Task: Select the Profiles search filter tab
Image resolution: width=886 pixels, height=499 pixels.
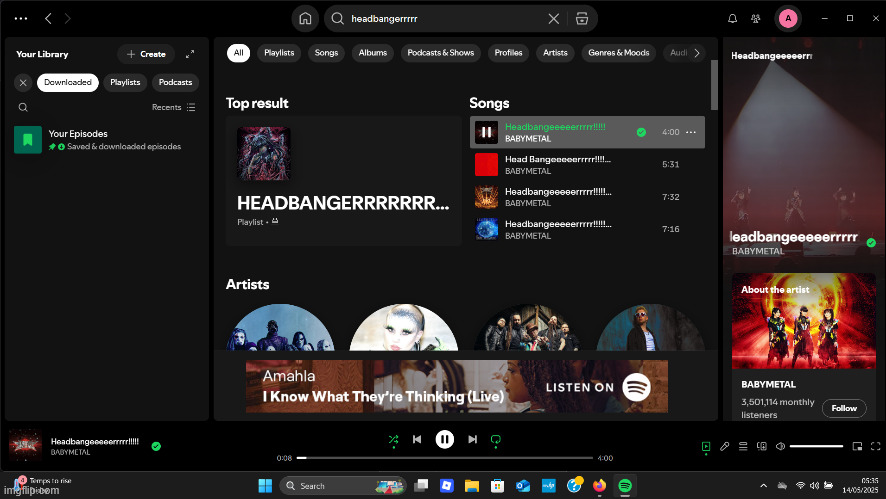Action: pos(508,53)
